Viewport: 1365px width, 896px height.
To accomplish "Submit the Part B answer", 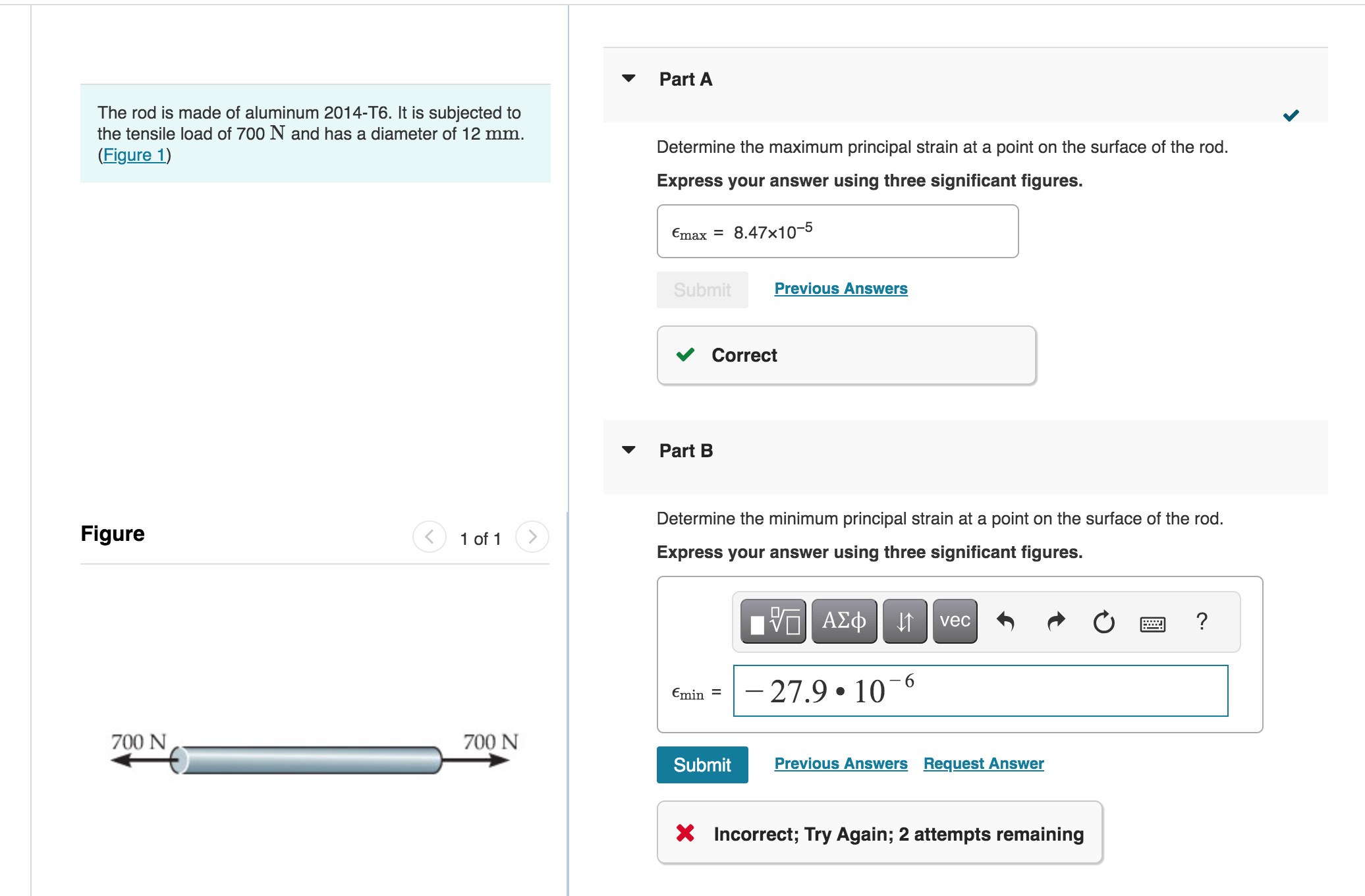I will pos(702,765).
